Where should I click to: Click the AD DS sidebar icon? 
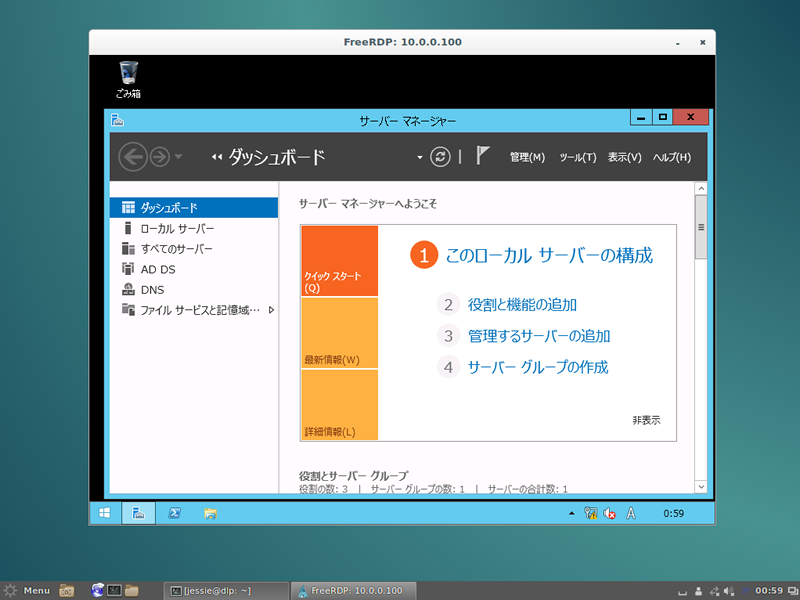128,268
